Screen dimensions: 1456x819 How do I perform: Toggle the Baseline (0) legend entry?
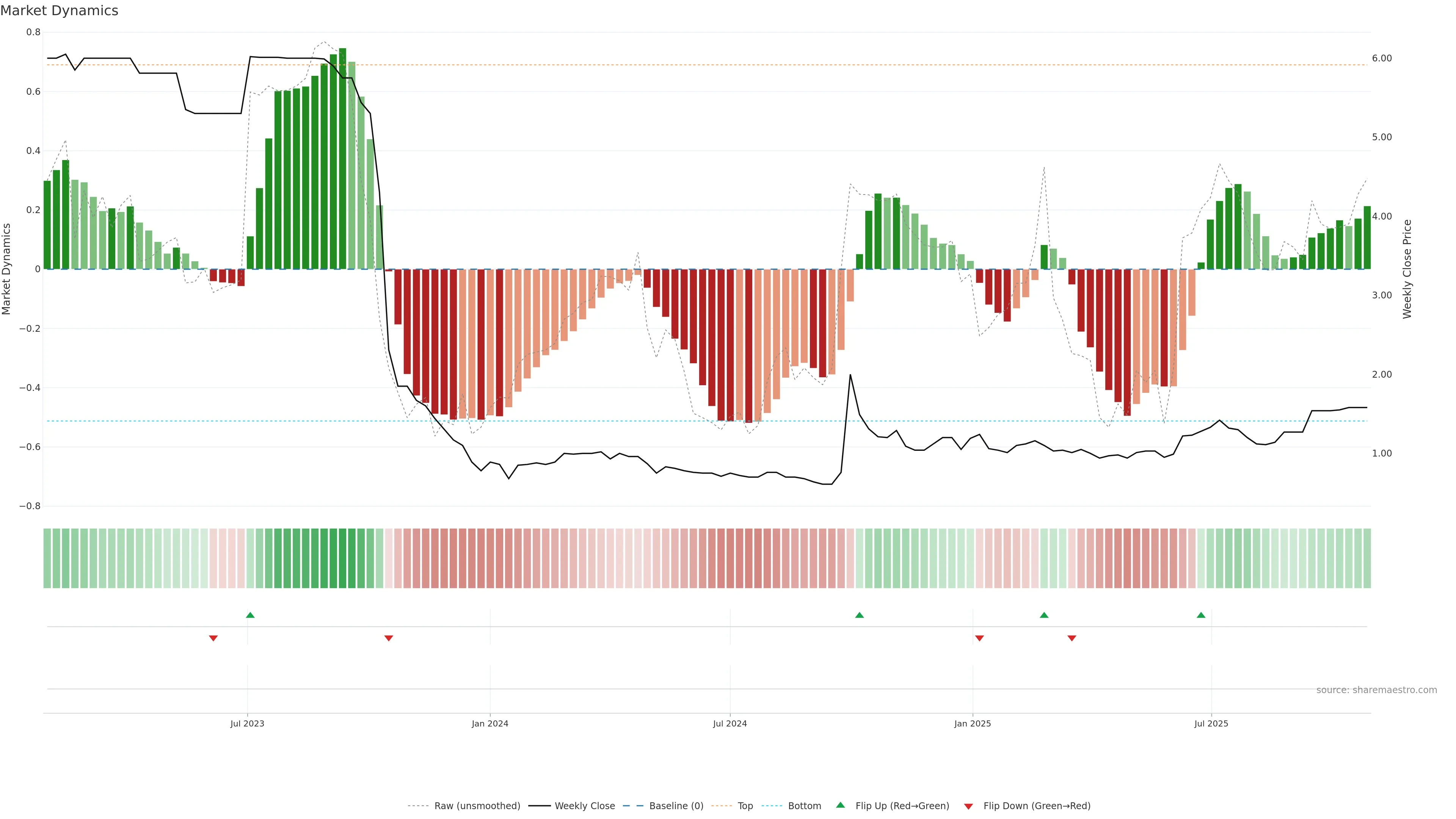point(676,806)
